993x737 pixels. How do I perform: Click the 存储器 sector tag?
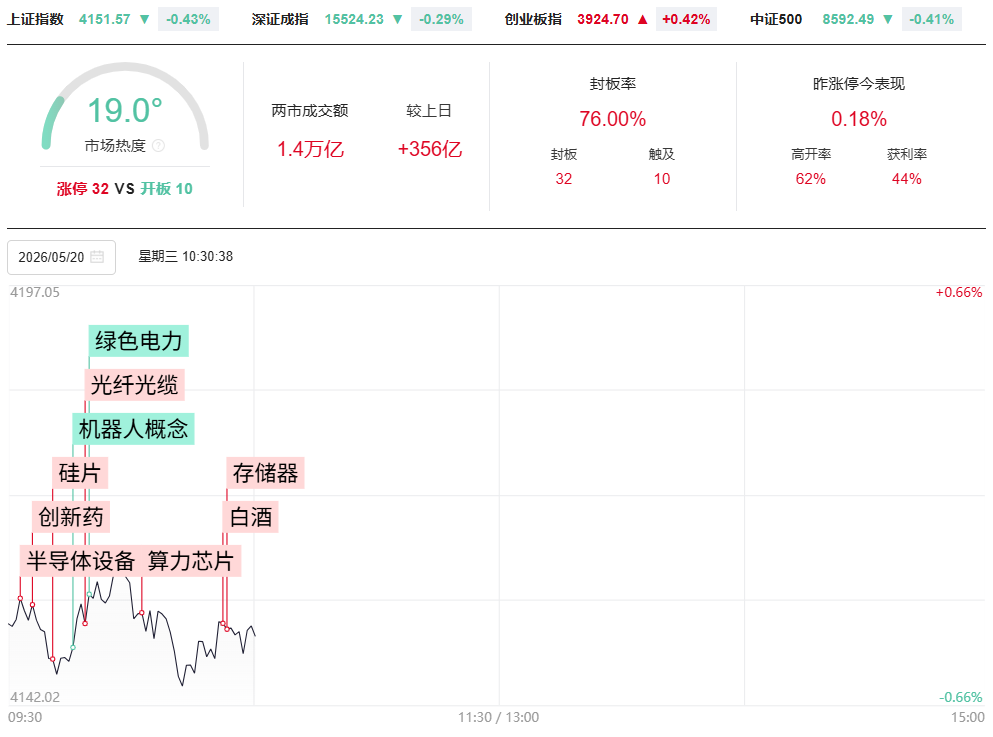click(265, 473)
